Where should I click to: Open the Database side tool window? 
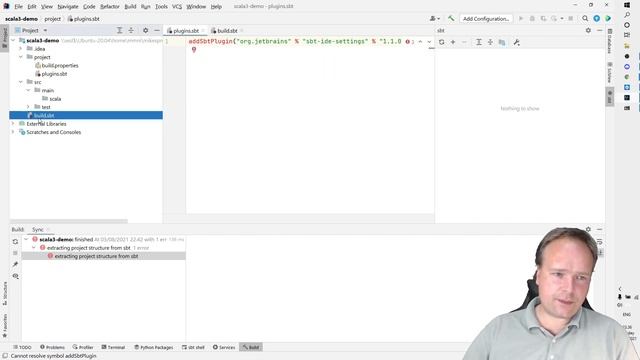pos(610,41)
